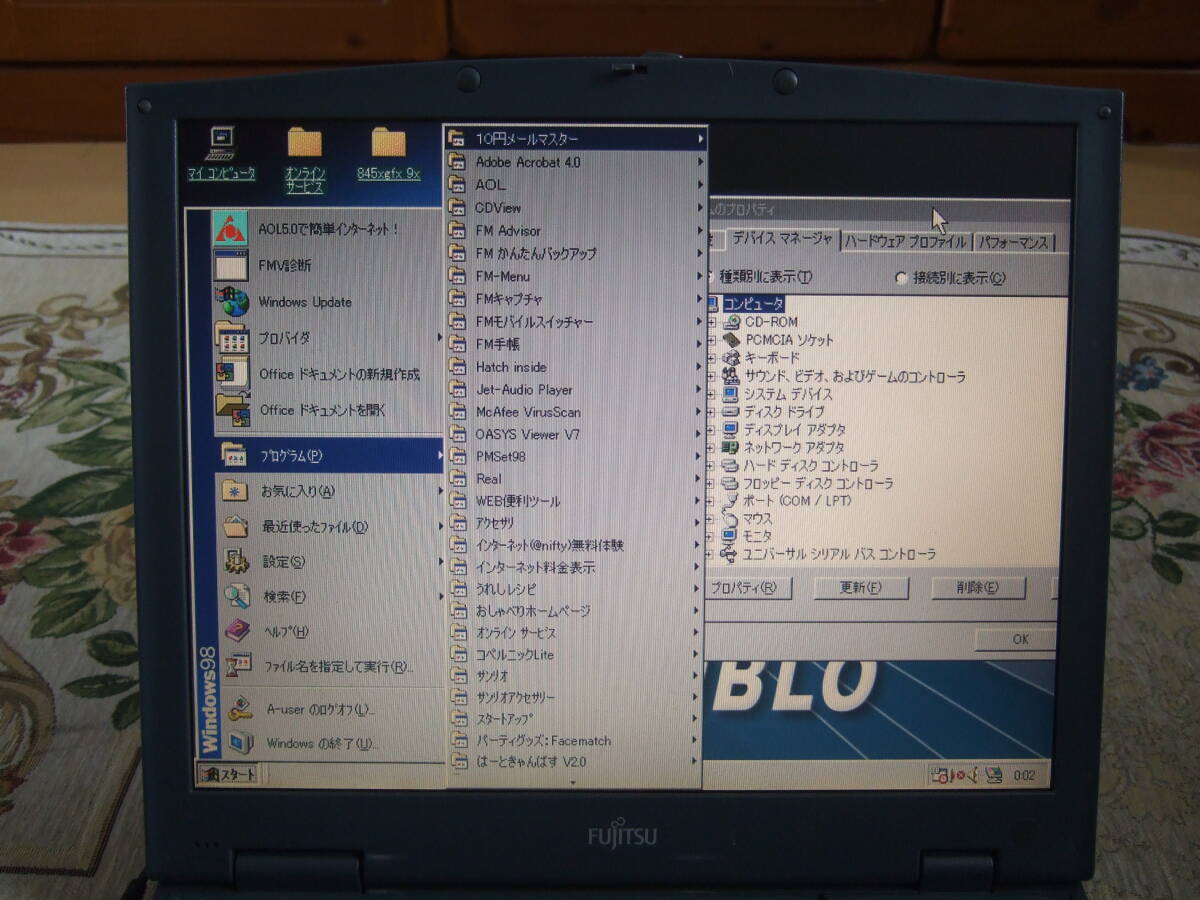Select the 接続別に表示(C) radio button

(x=901, y=279)
